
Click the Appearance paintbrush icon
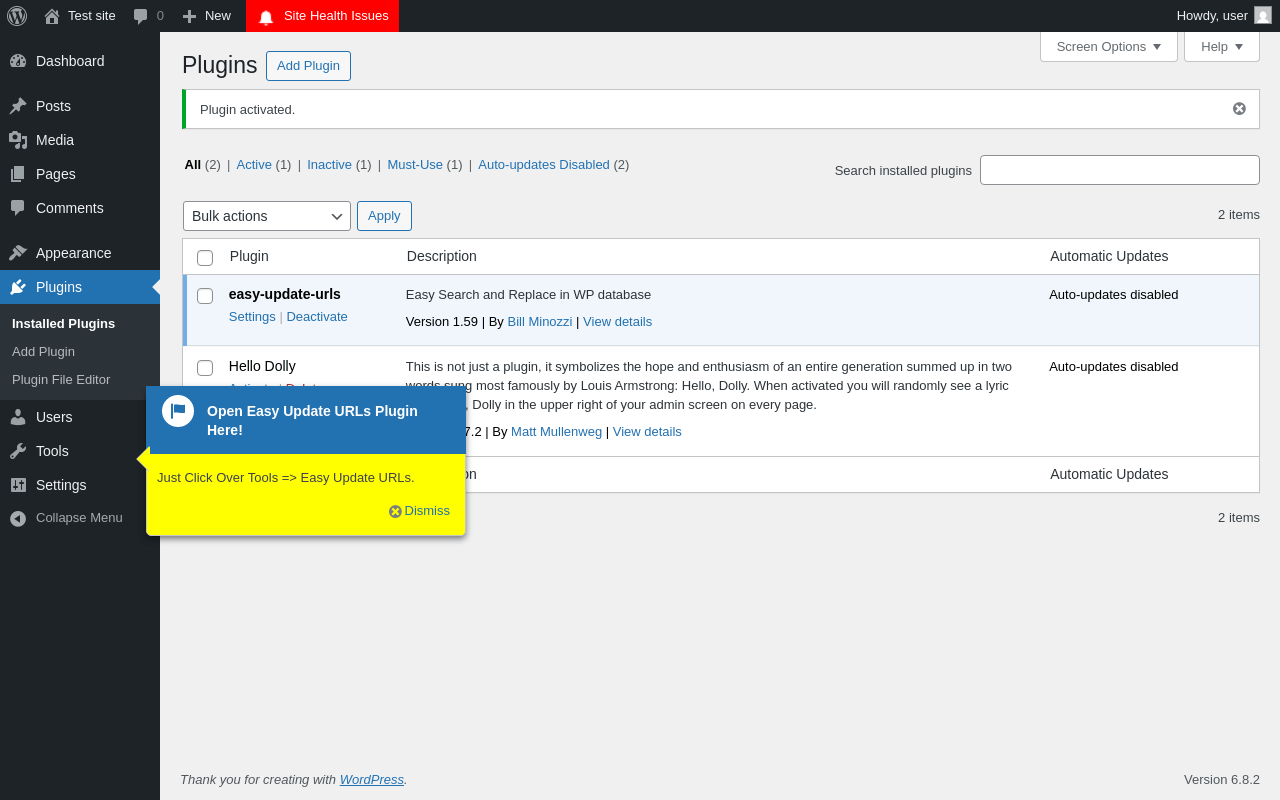(18, 253)
